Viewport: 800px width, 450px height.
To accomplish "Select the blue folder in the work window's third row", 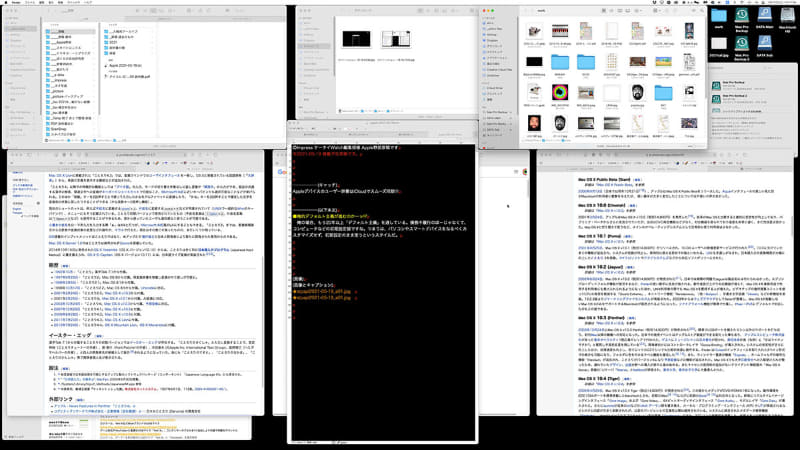I will pos(663,92).
